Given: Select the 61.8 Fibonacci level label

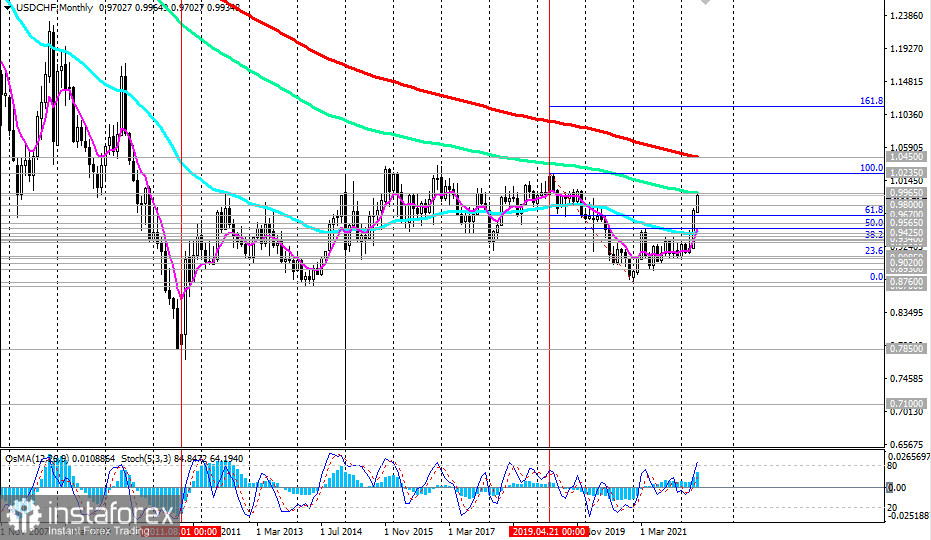Looking at the screenshot, I should pos(873,209).
